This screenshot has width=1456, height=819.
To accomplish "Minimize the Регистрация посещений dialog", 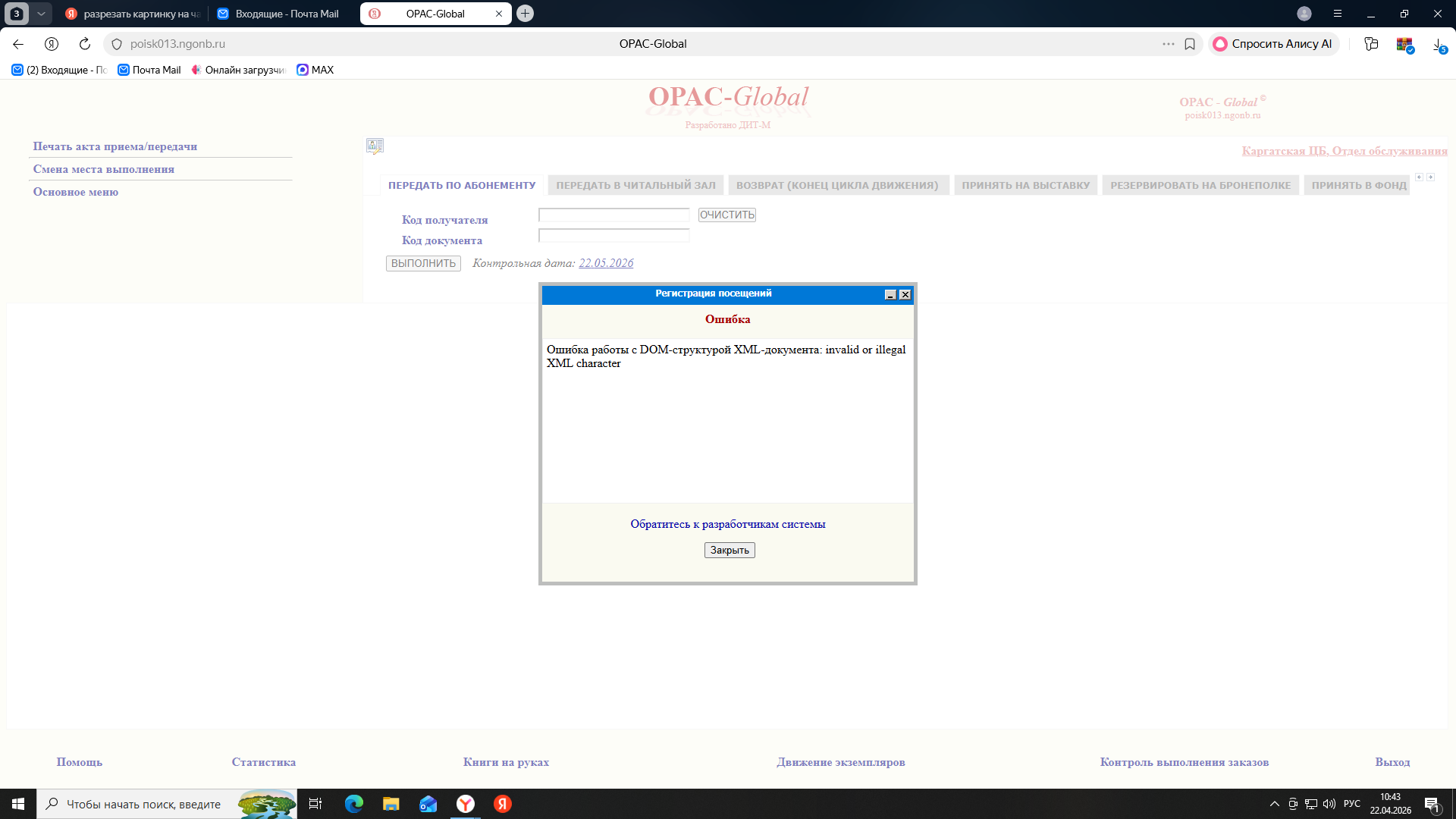I will click(x=890, y=295).
